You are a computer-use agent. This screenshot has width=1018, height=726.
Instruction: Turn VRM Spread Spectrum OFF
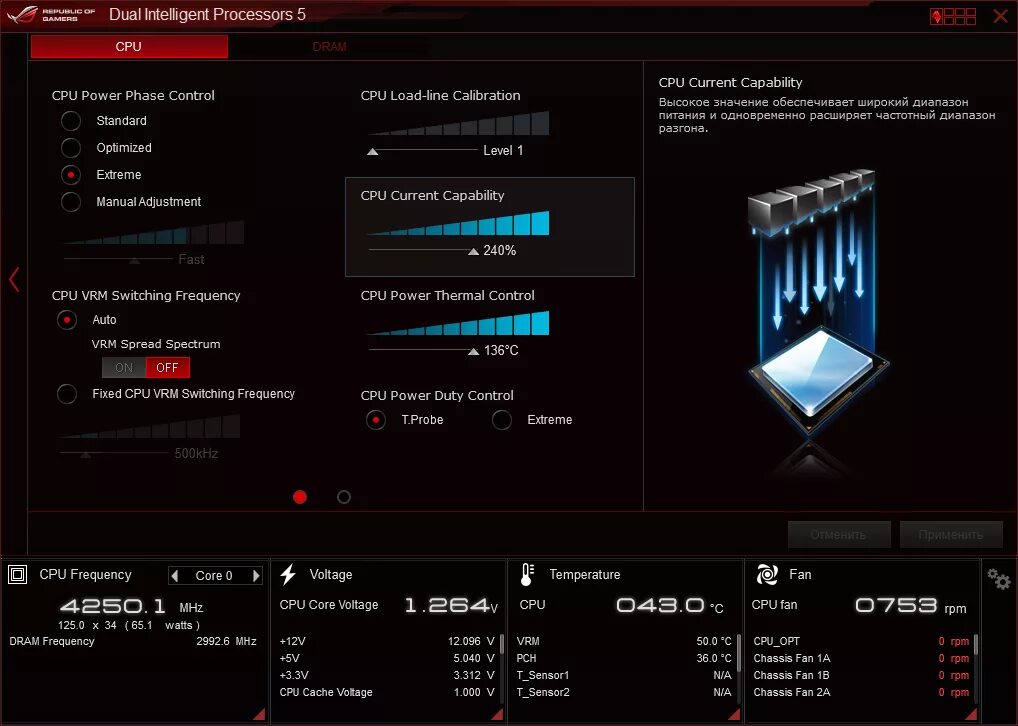(x=168, y=368)
